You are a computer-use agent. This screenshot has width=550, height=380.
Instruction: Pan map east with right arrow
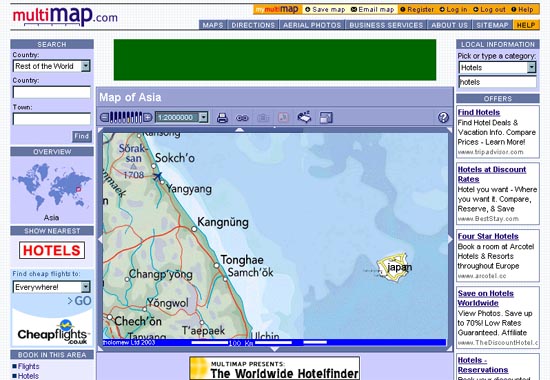(450, 239)
